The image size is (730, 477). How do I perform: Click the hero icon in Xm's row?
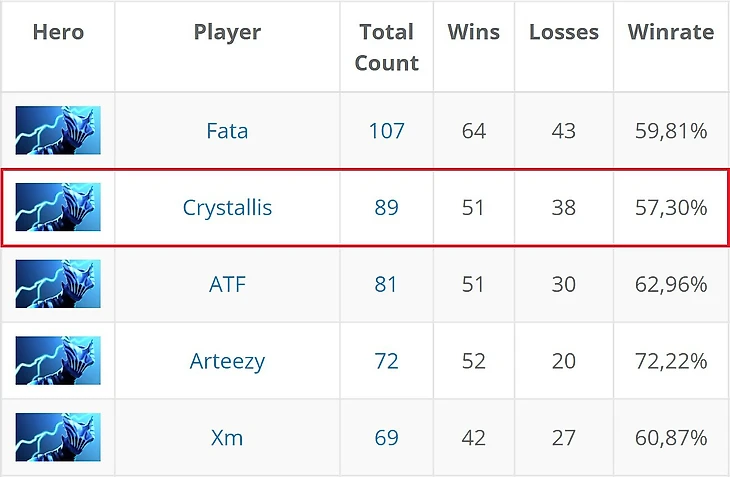coord(58,437)
